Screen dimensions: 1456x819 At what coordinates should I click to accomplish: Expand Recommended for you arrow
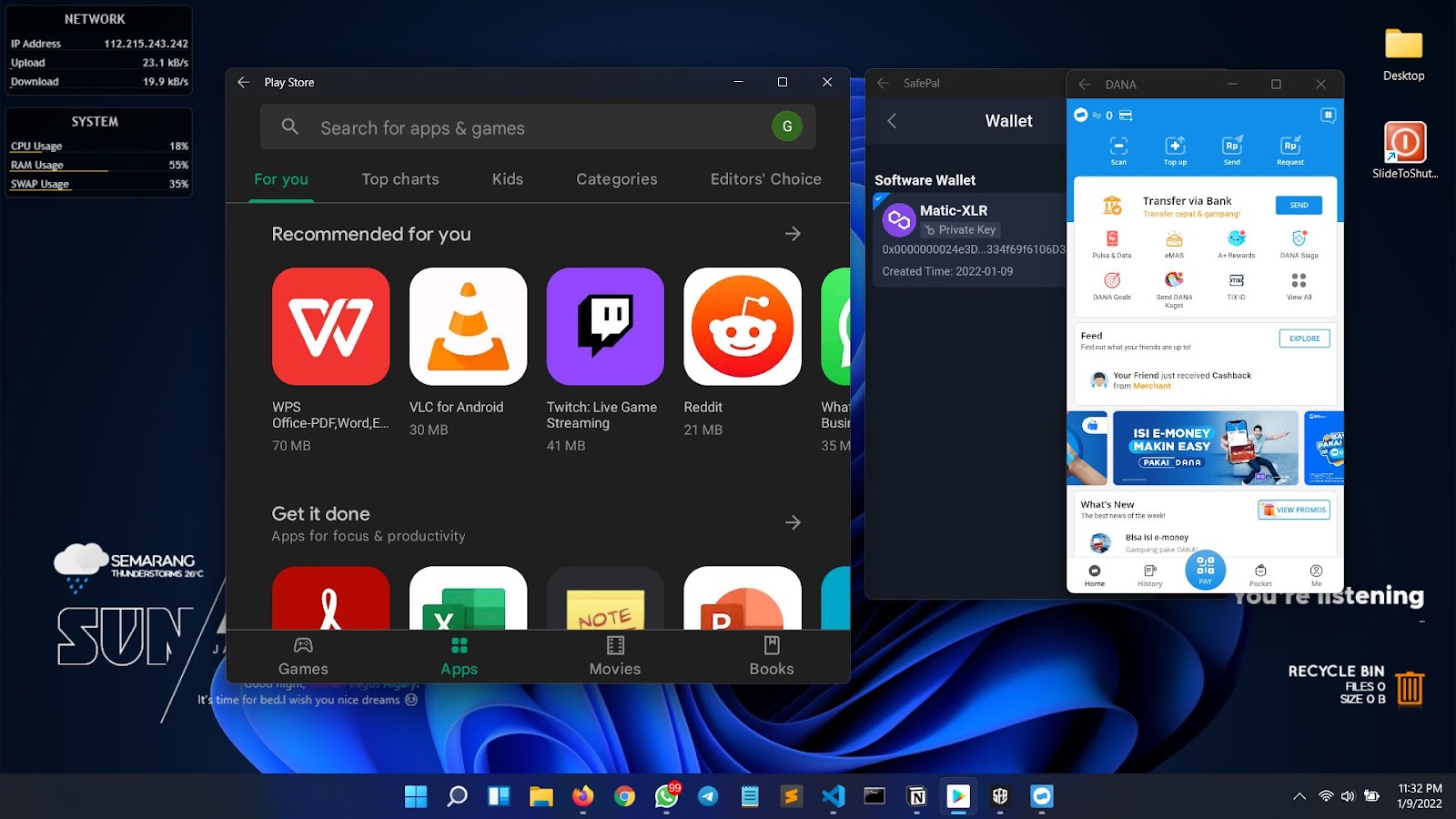pyautogui.click(x=793, y=234)
